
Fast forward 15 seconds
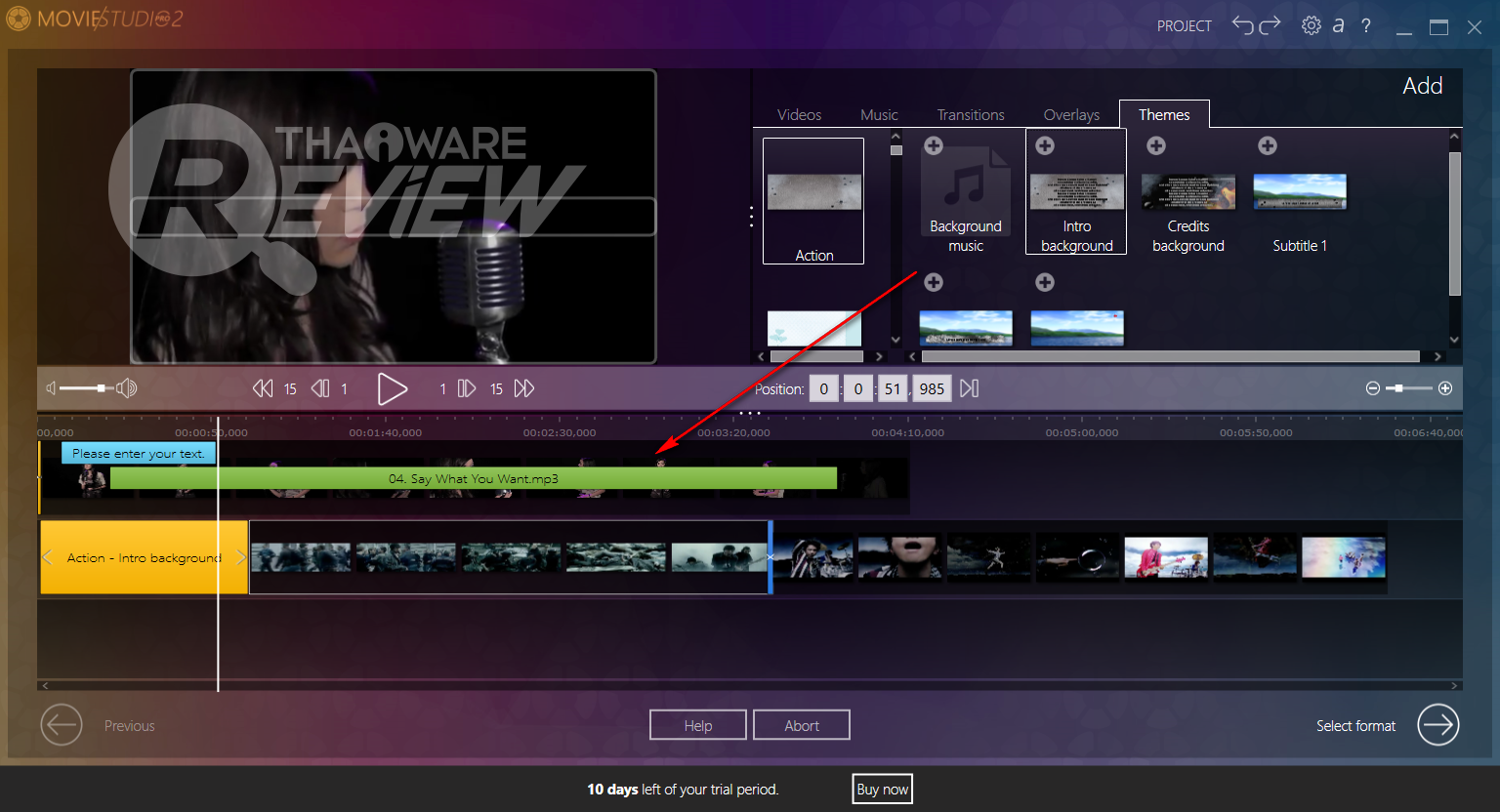524,388
